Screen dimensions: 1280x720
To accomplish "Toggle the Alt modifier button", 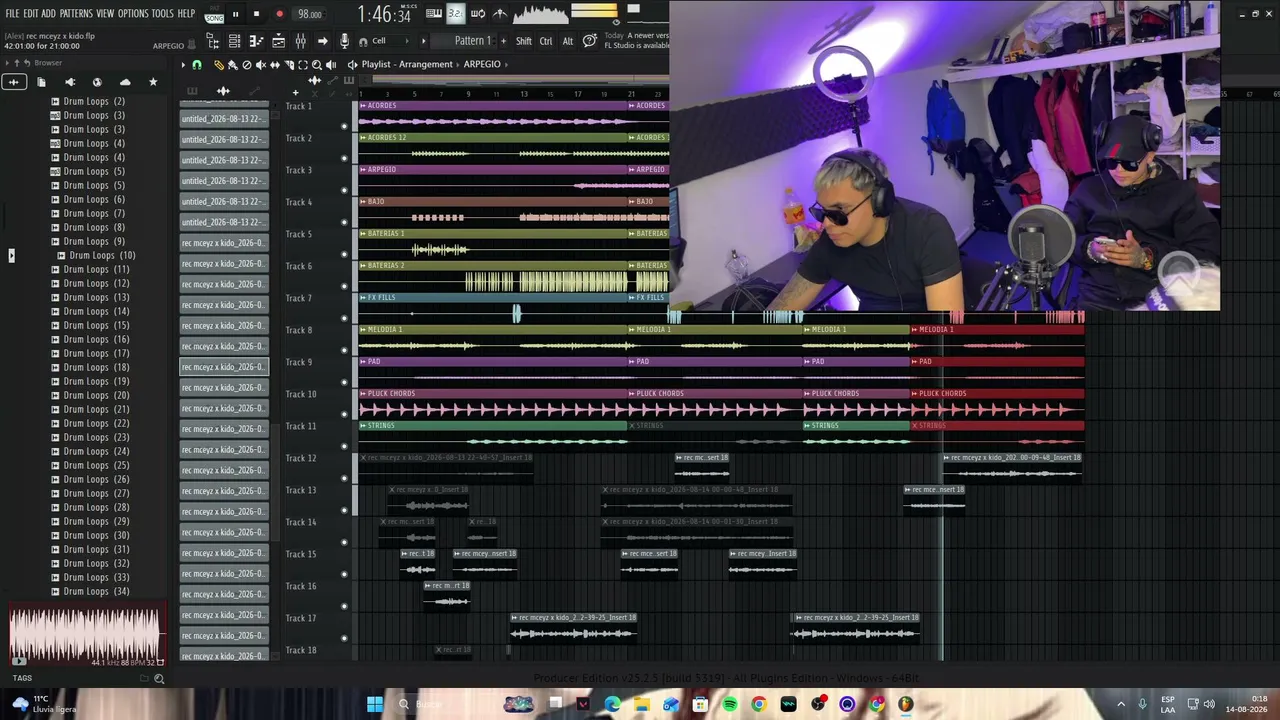I will [x=568, y=41].
